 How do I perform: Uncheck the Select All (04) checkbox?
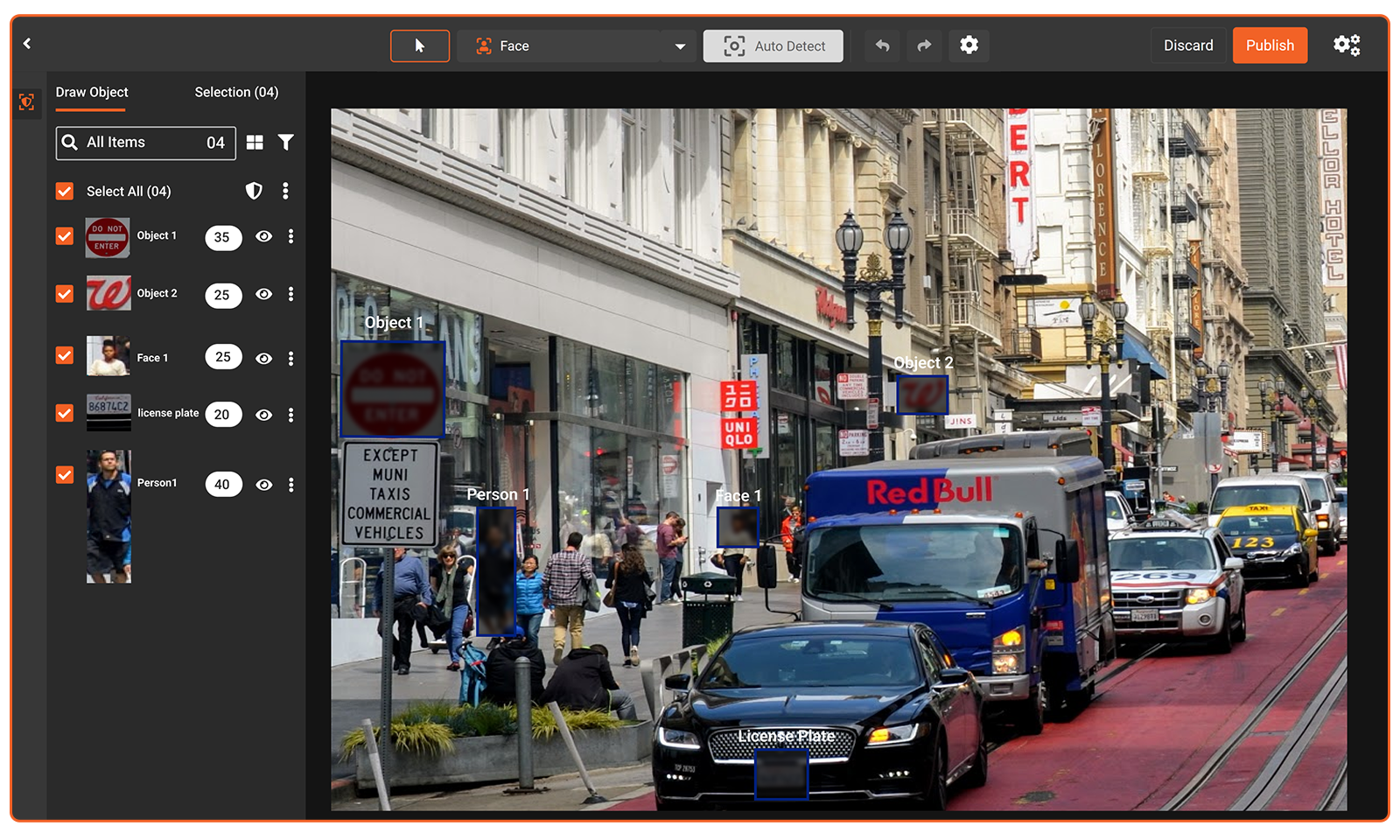65,191
